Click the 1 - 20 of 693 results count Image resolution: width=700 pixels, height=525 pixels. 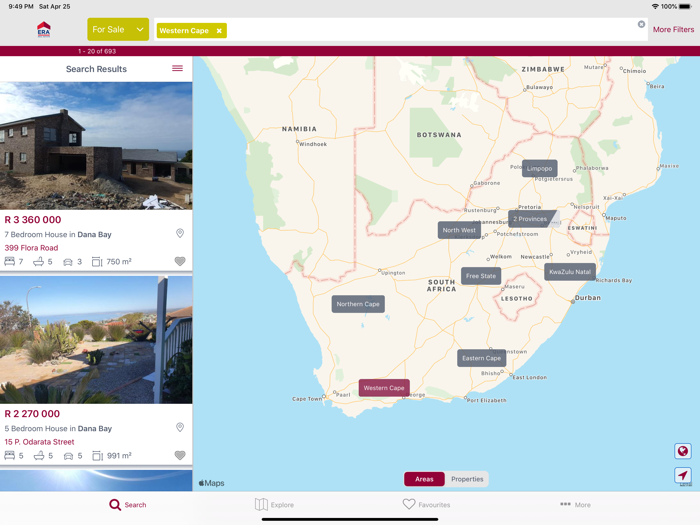[x=97, y=51]
